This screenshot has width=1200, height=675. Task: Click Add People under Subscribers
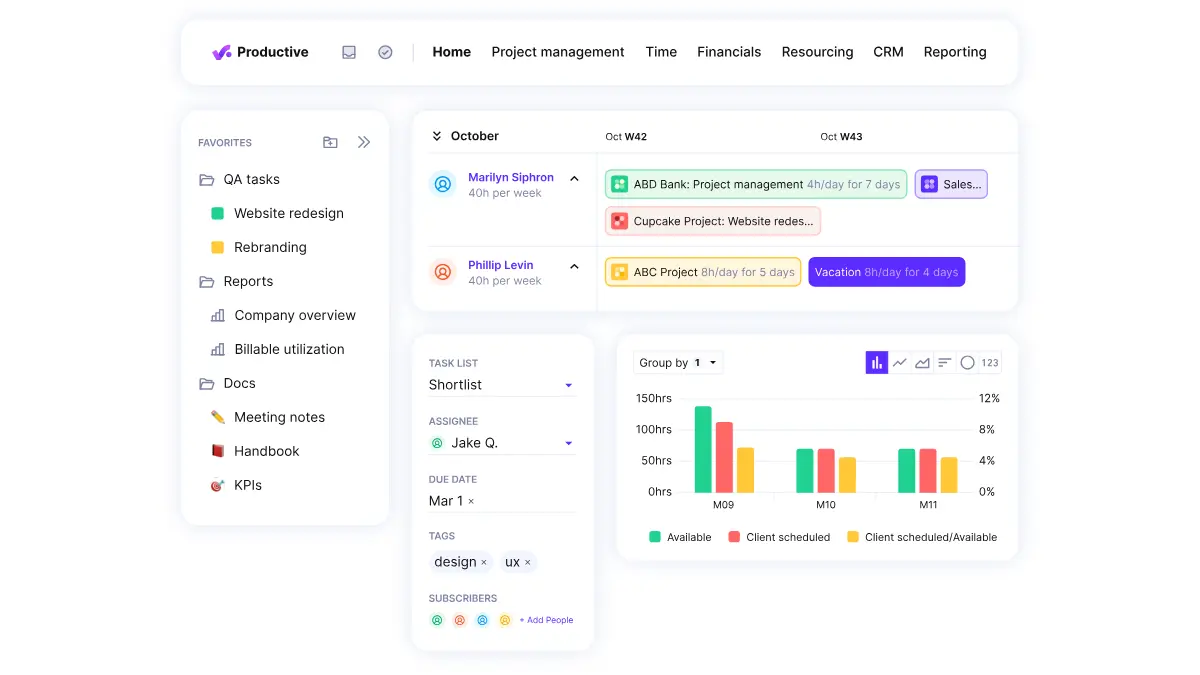pyautogui.click(x=546, y=620)
